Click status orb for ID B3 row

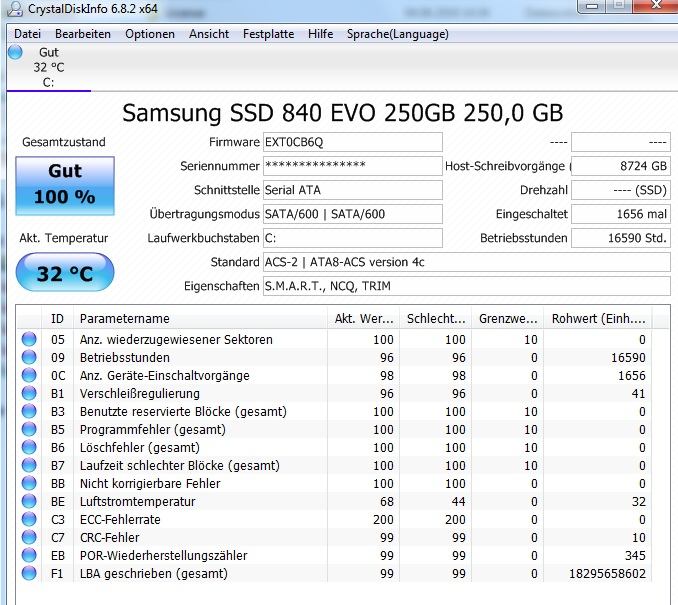point(29,411)
